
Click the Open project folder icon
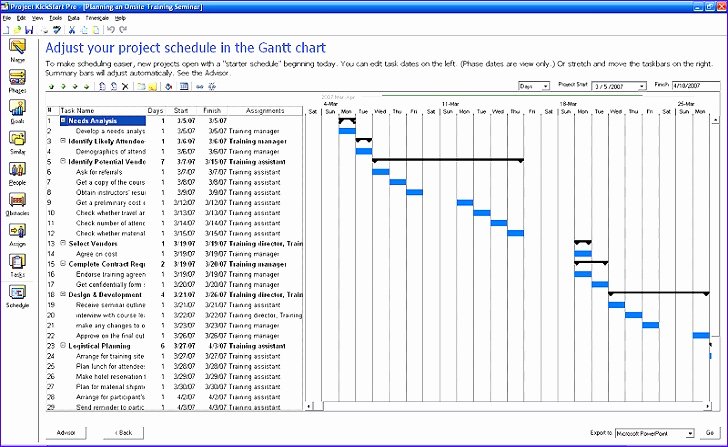coord(17,30)
